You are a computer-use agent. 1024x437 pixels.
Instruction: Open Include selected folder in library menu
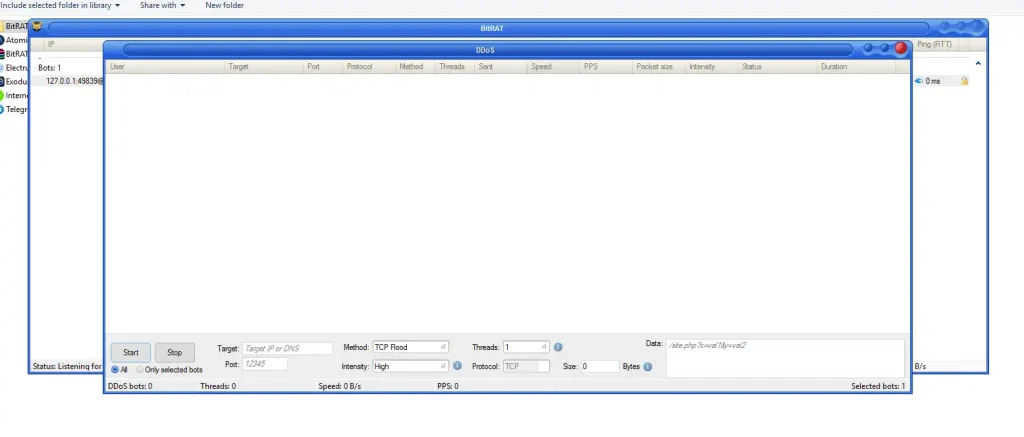coord(60,6)
